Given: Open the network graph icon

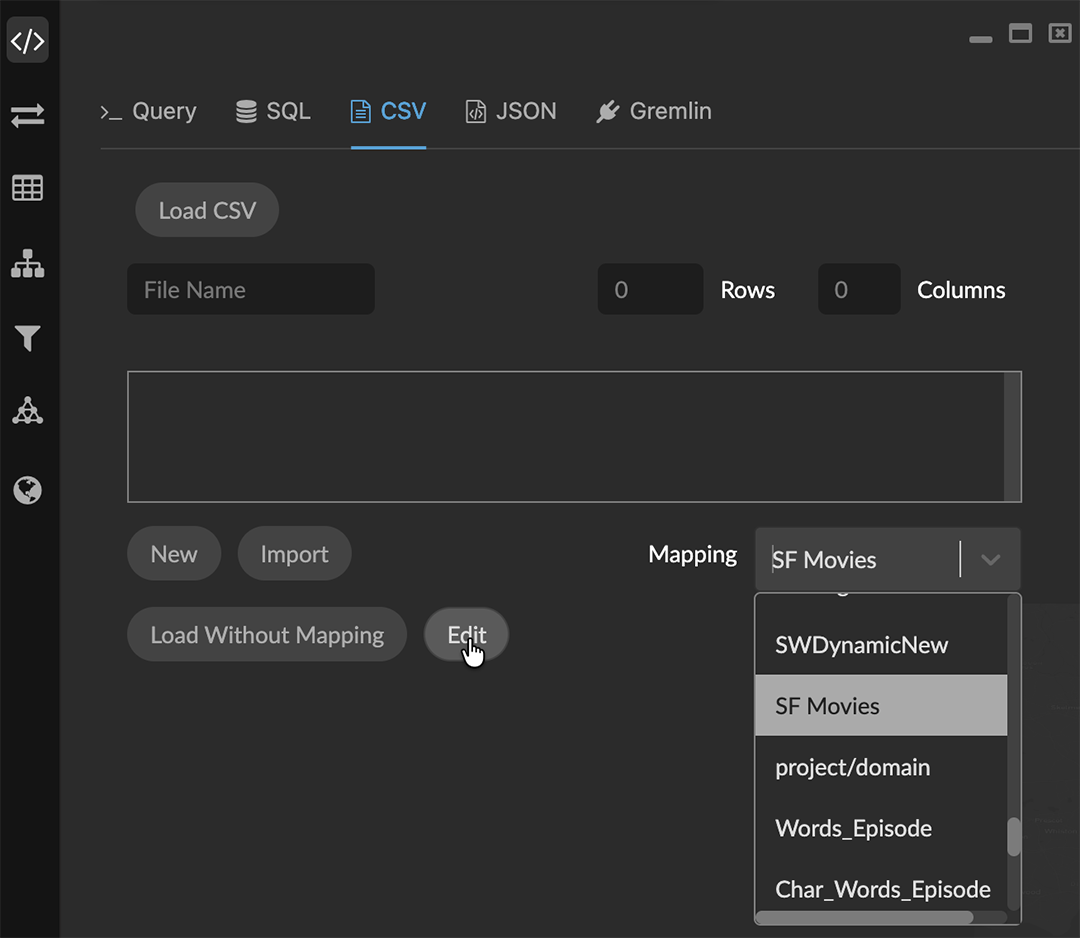Looking at the screenshot, I should pos(27,411).
